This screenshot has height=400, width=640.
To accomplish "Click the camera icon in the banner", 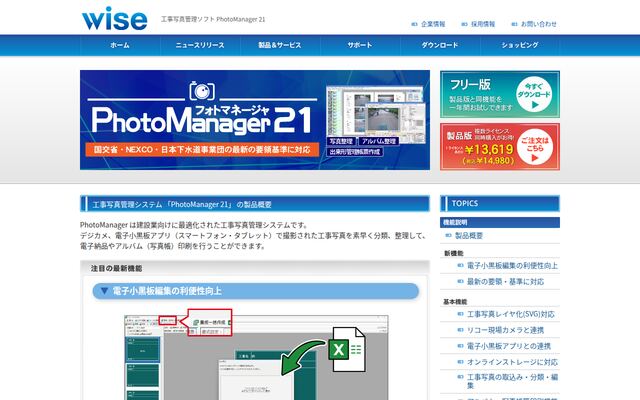I will 202,91.
